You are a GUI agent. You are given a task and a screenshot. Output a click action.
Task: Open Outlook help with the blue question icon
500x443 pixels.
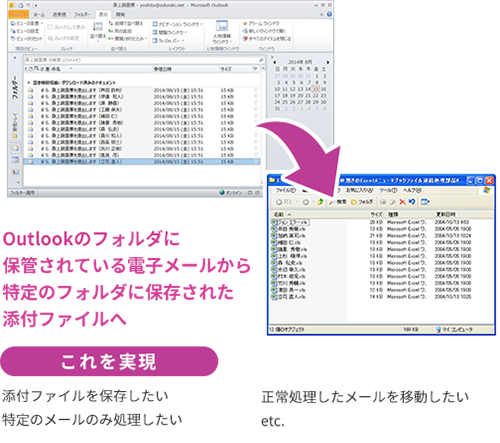[329, 14]
